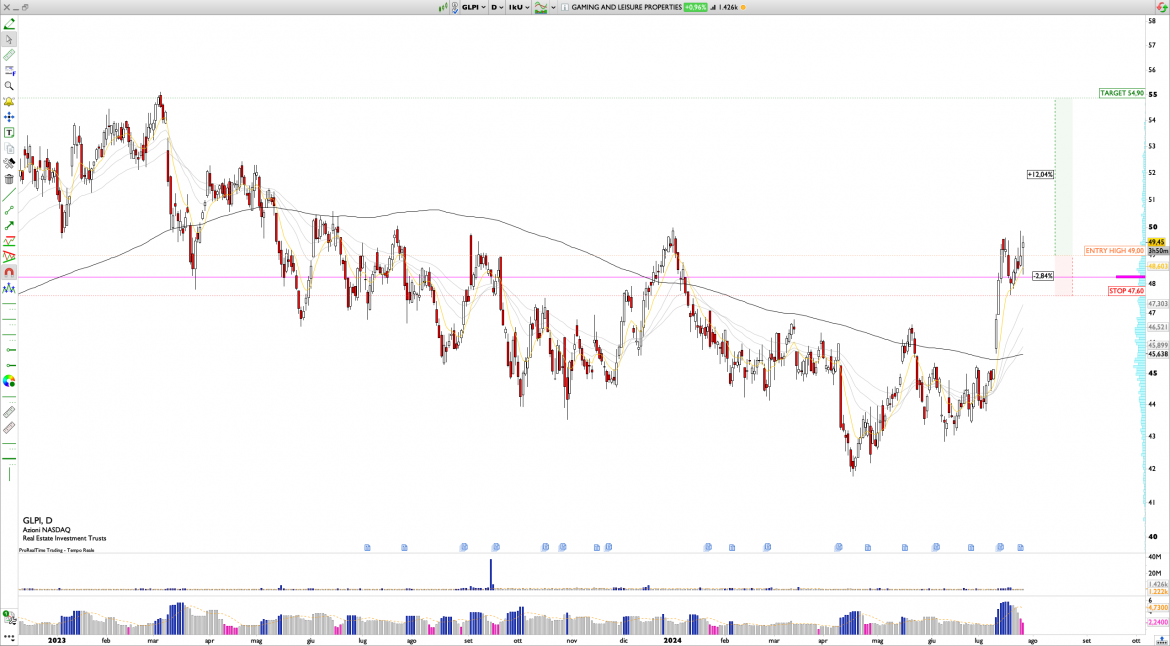The width and height of the screenshot is (1170, 646).
Task: Expand the 1kU units dropdown
Action: 517,7
